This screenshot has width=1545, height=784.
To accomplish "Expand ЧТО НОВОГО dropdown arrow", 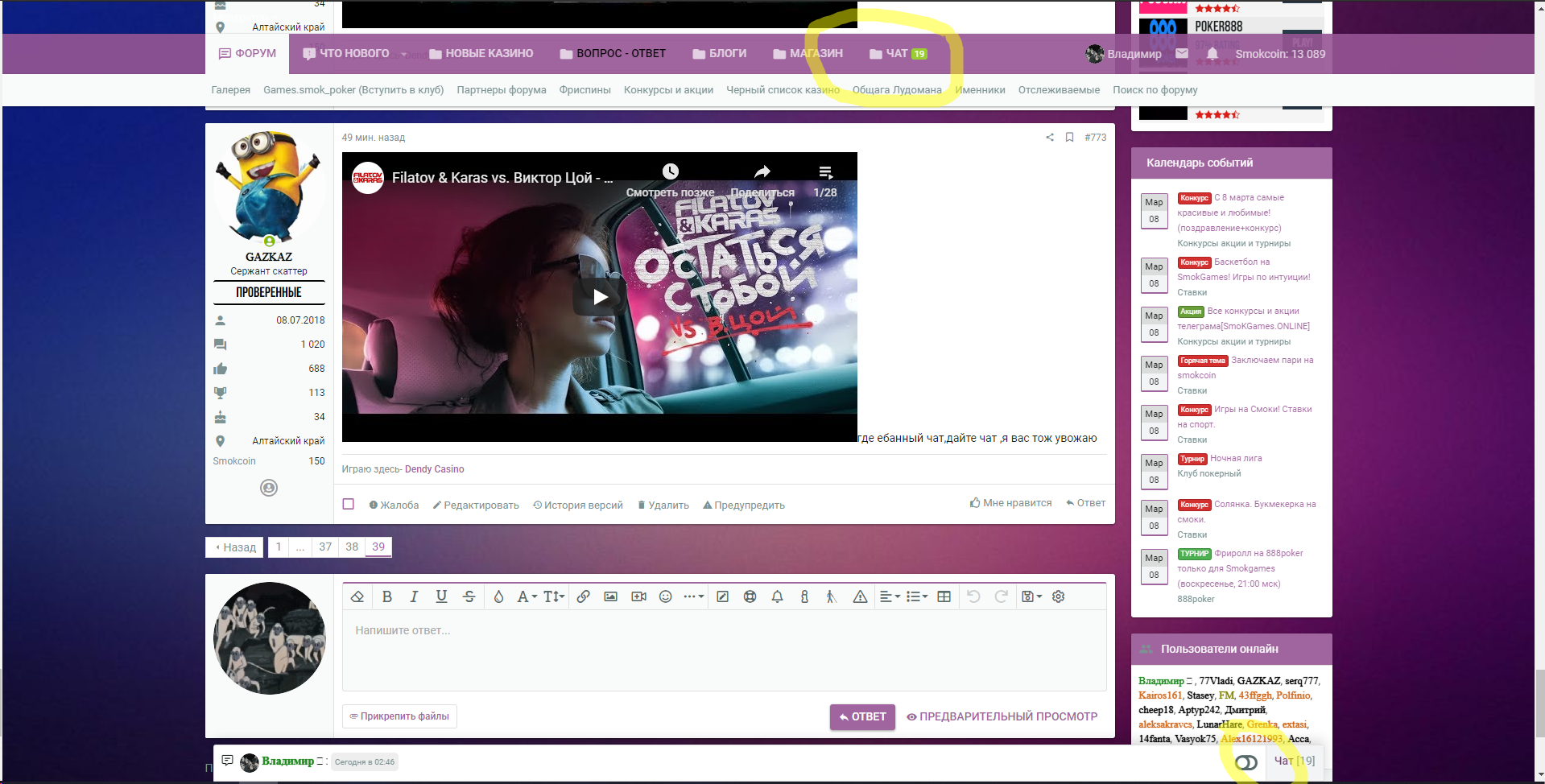I will point(403,55).
